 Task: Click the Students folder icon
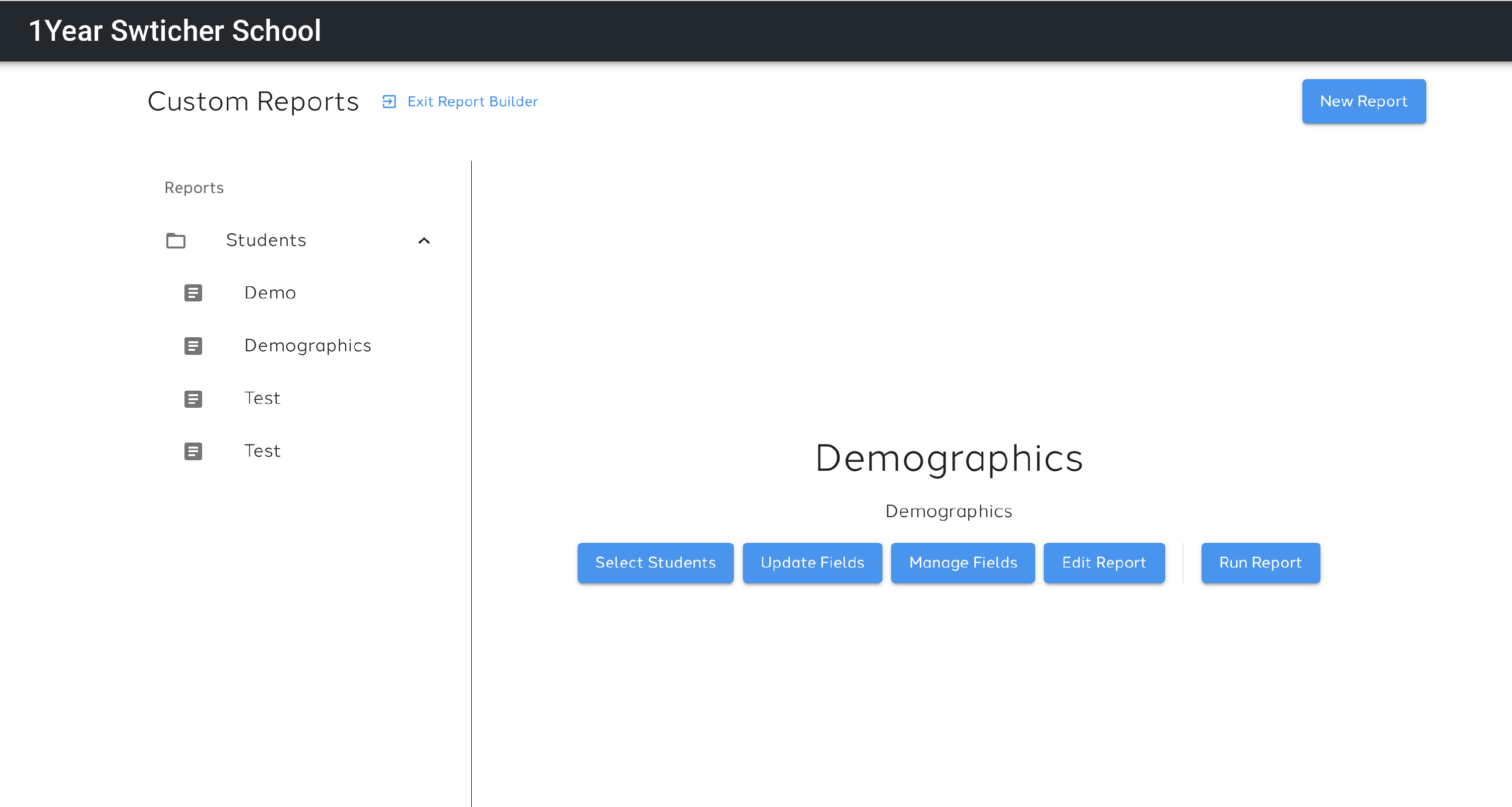click(x=175, y=240)
